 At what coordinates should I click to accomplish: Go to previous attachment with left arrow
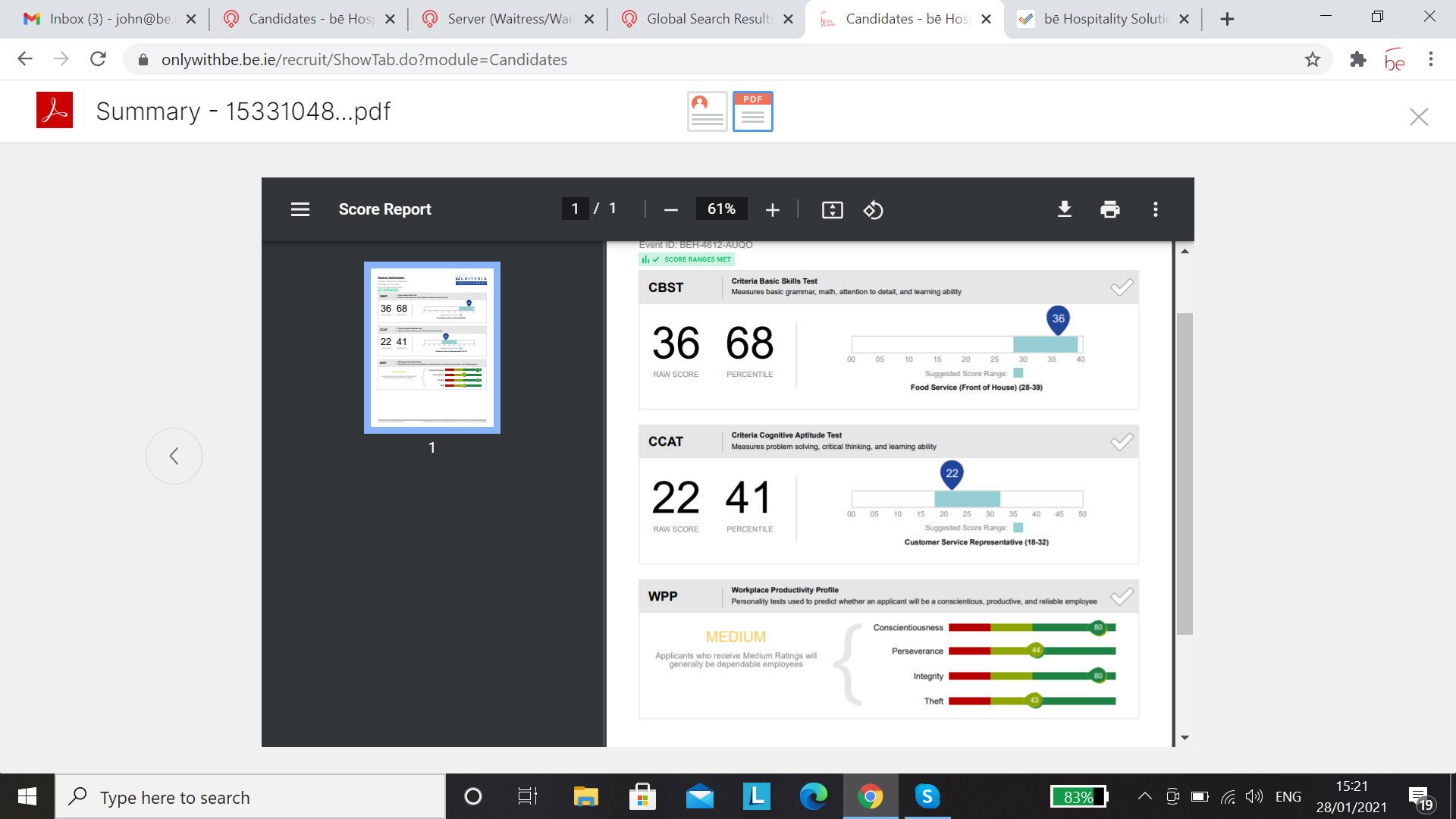pos(174,456)
